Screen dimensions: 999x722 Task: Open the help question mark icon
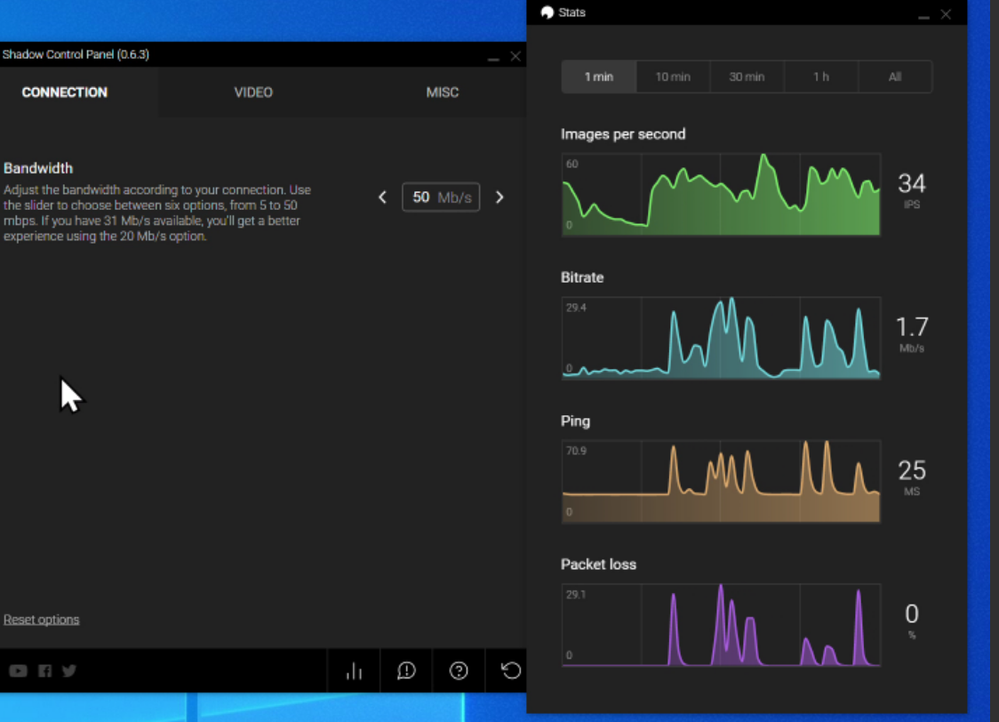(x=459, y=671)
